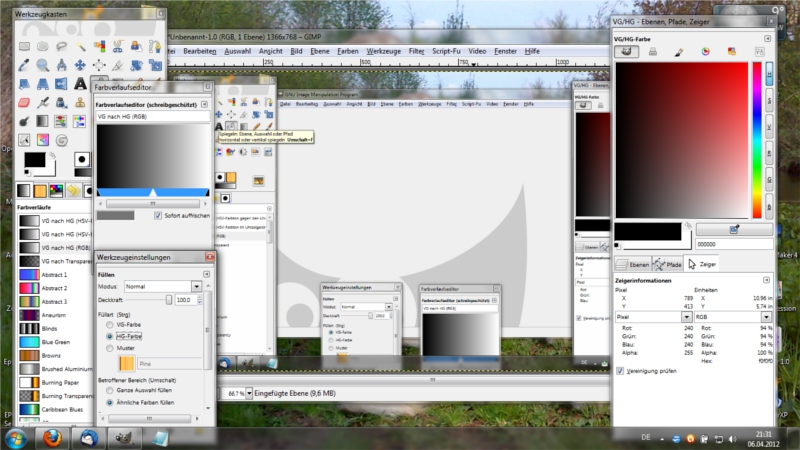Open the Farben menu
This screenshot has width=800, height=450.
coord(347,51)
